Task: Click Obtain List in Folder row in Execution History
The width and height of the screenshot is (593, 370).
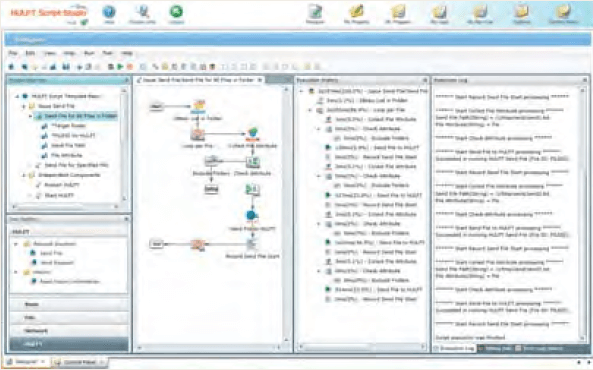Action: point(362,101)
